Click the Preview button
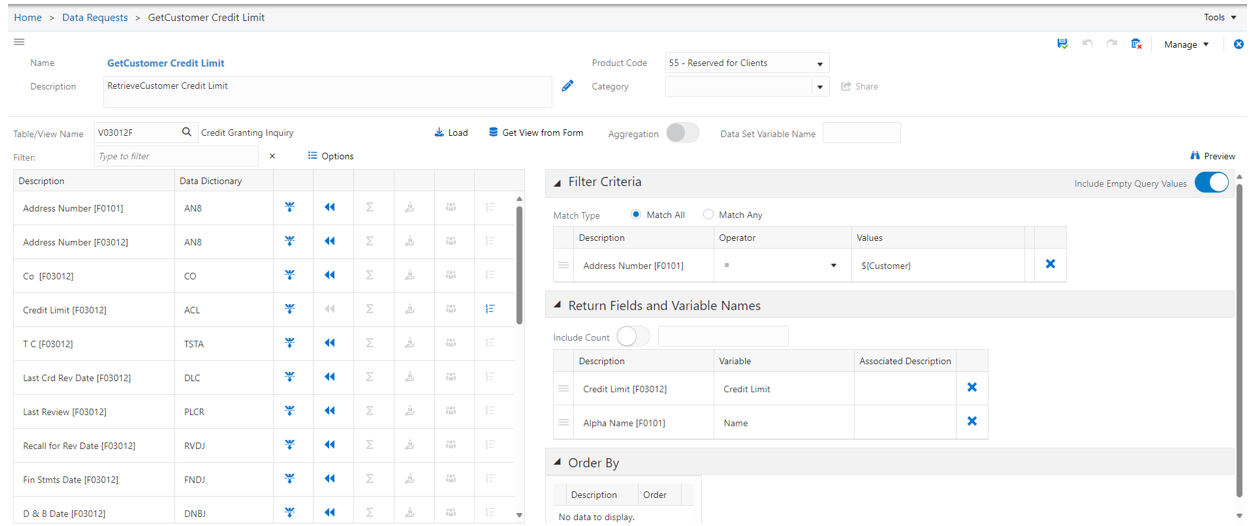Image resolution: width=1257 pixels, height=526 pixels. 1213,156
